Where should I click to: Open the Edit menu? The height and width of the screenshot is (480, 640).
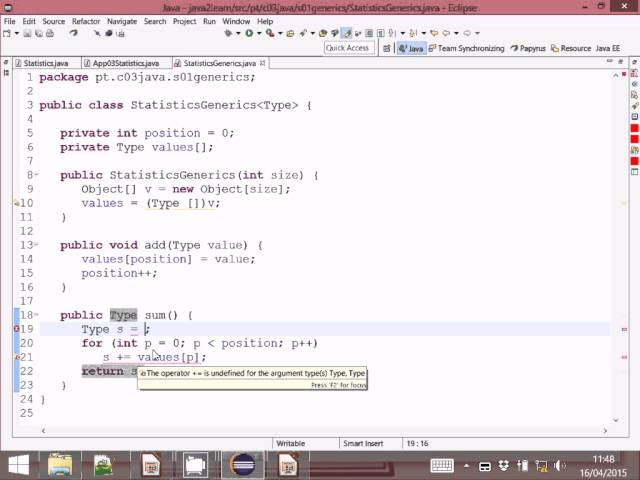(29, 21)
